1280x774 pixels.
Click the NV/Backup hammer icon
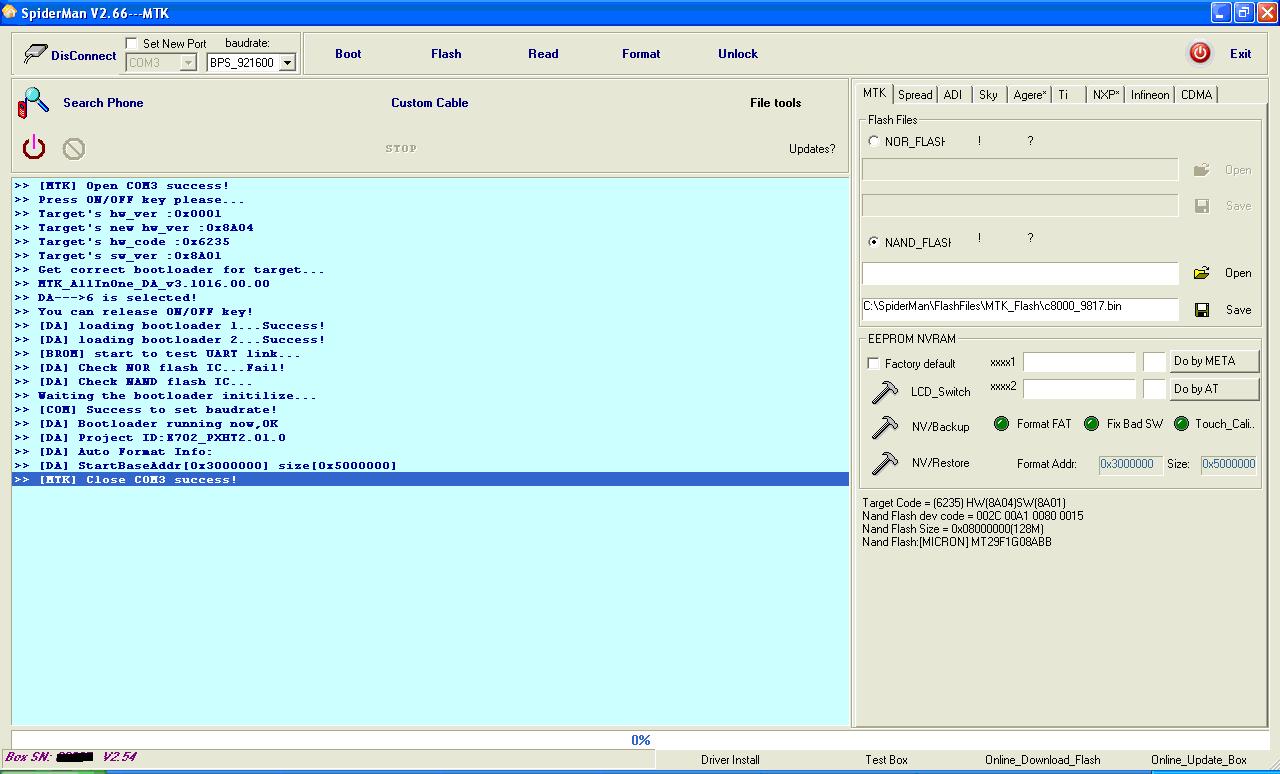[x=885, y=427]
